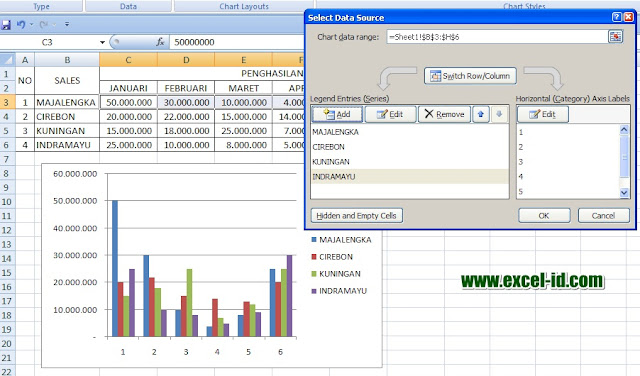Image resolution: width=640 pixels, height=376 pixels.
Task: Click the 60.000.000 vertical axis label
Action: [75, 174]
